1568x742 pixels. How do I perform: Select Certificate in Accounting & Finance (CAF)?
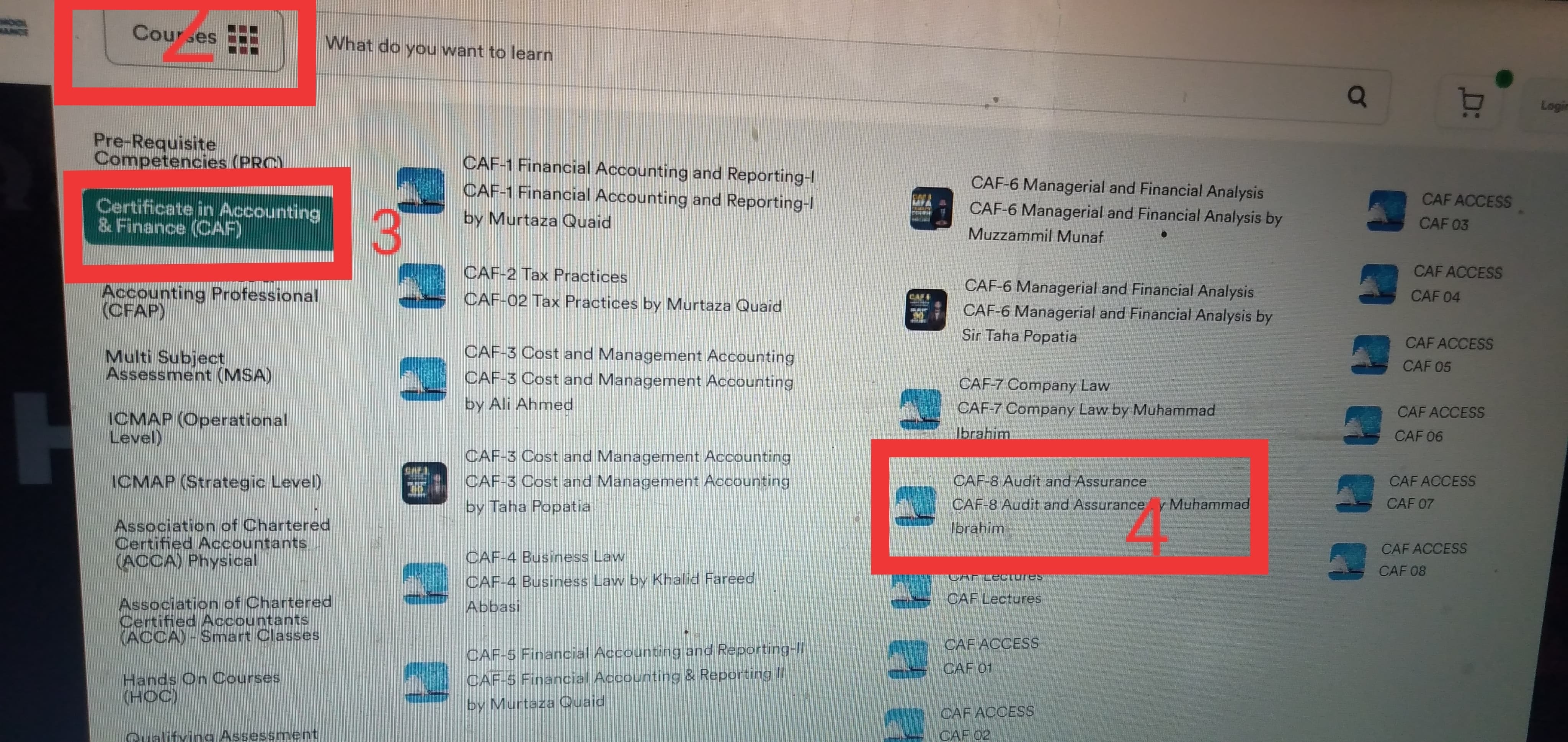point(208,218)
